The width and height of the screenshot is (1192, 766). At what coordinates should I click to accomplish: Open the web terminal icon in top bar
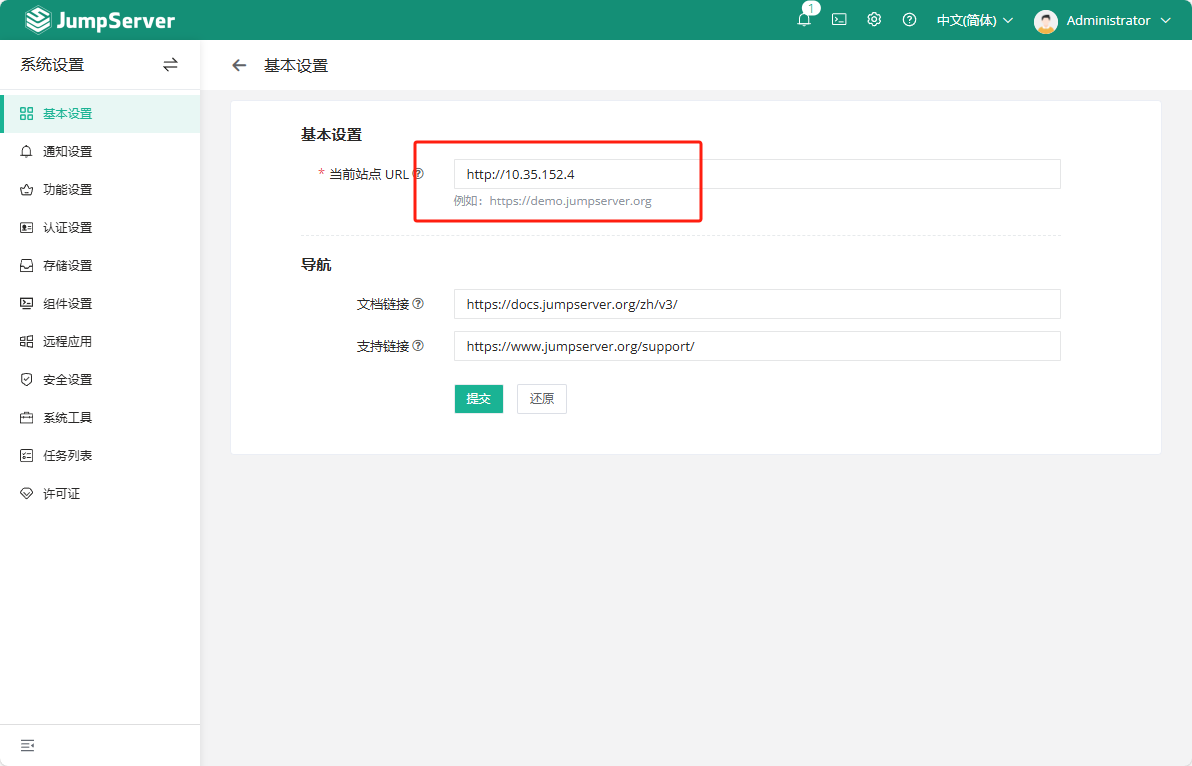[839, 19]
